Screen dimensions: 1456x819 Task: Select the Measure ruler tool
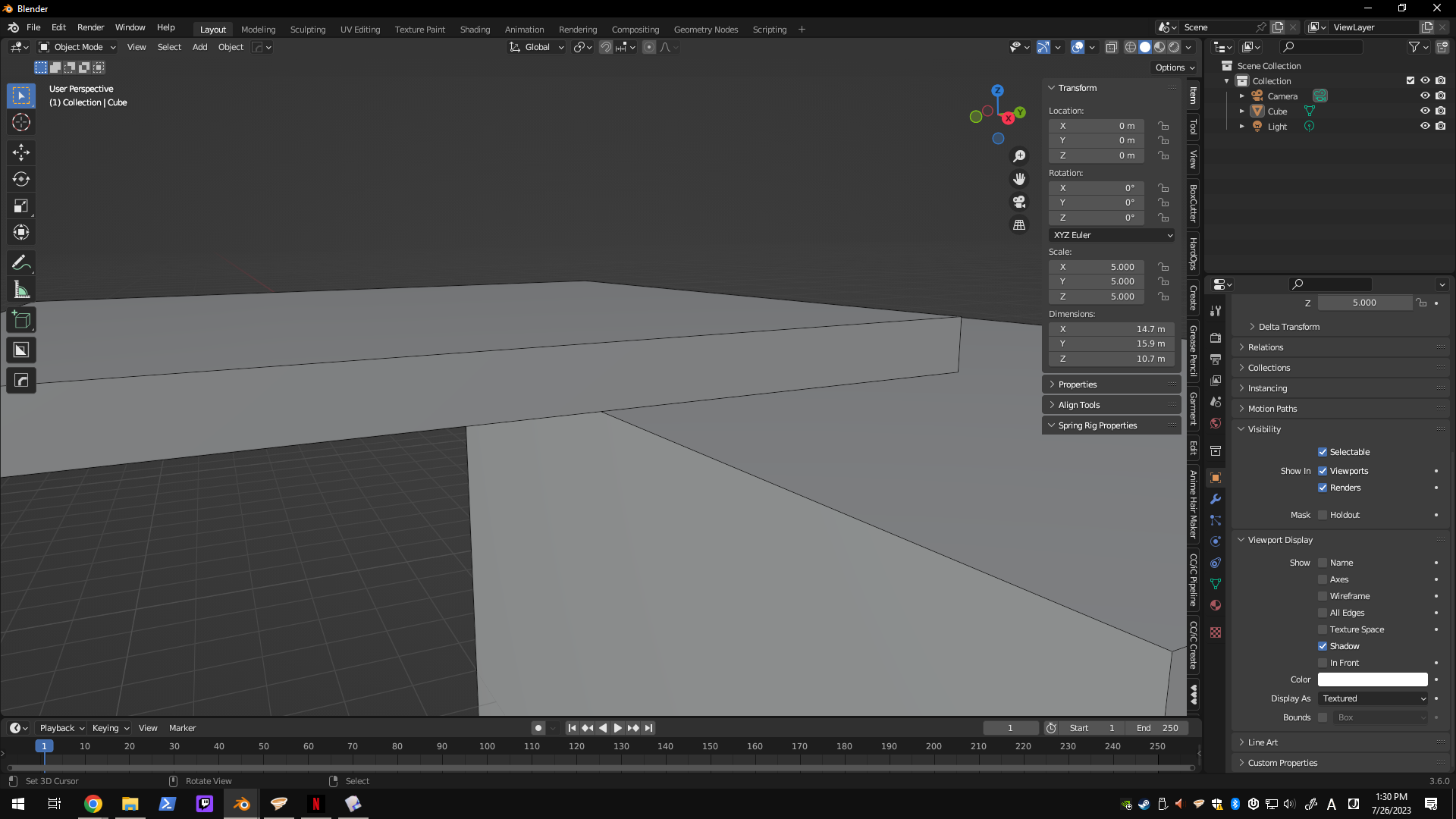click(x=21, y=290)
